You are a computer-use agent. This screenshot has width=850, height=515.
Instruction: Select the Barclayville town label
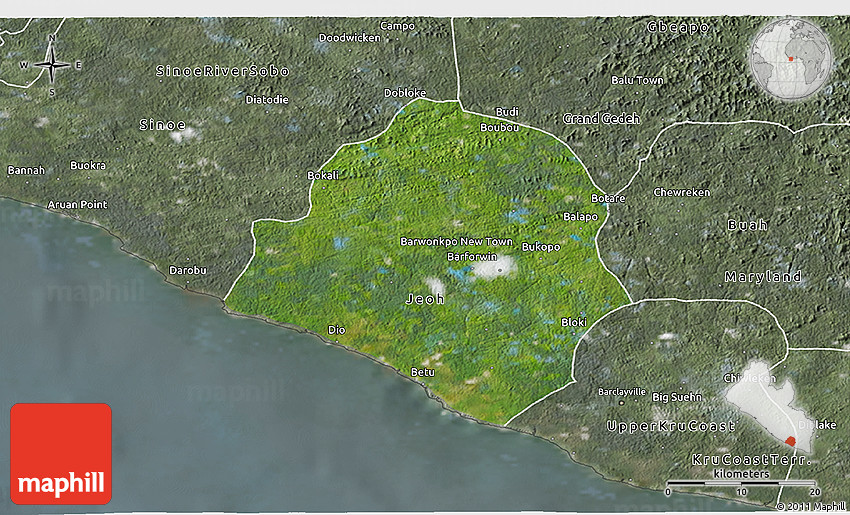pos(622,391)
